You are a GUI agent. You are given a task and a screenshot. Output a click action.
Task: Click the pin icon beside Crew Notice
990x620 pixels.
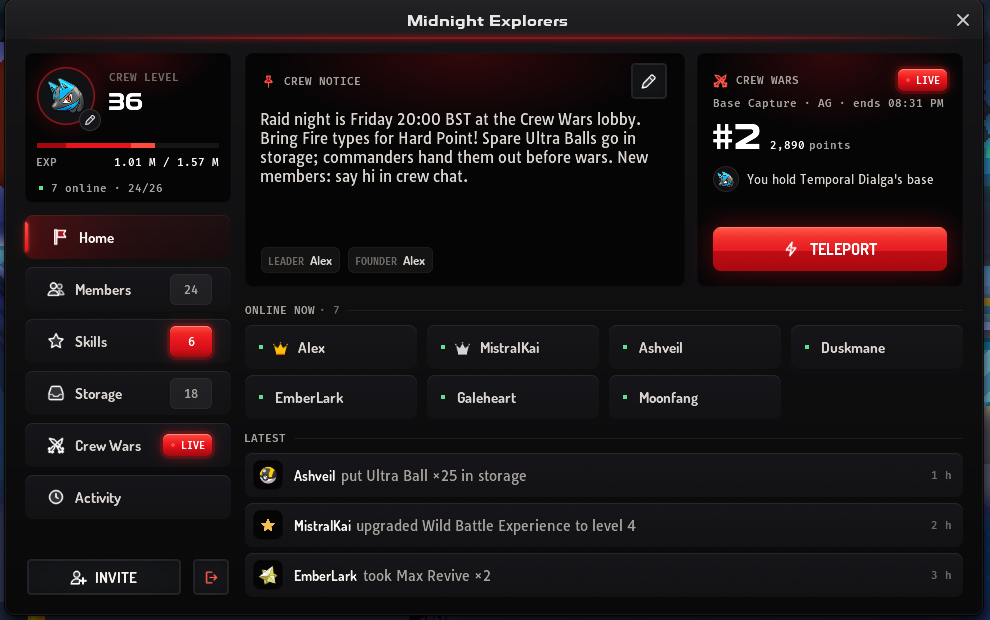tap(268, 81)
